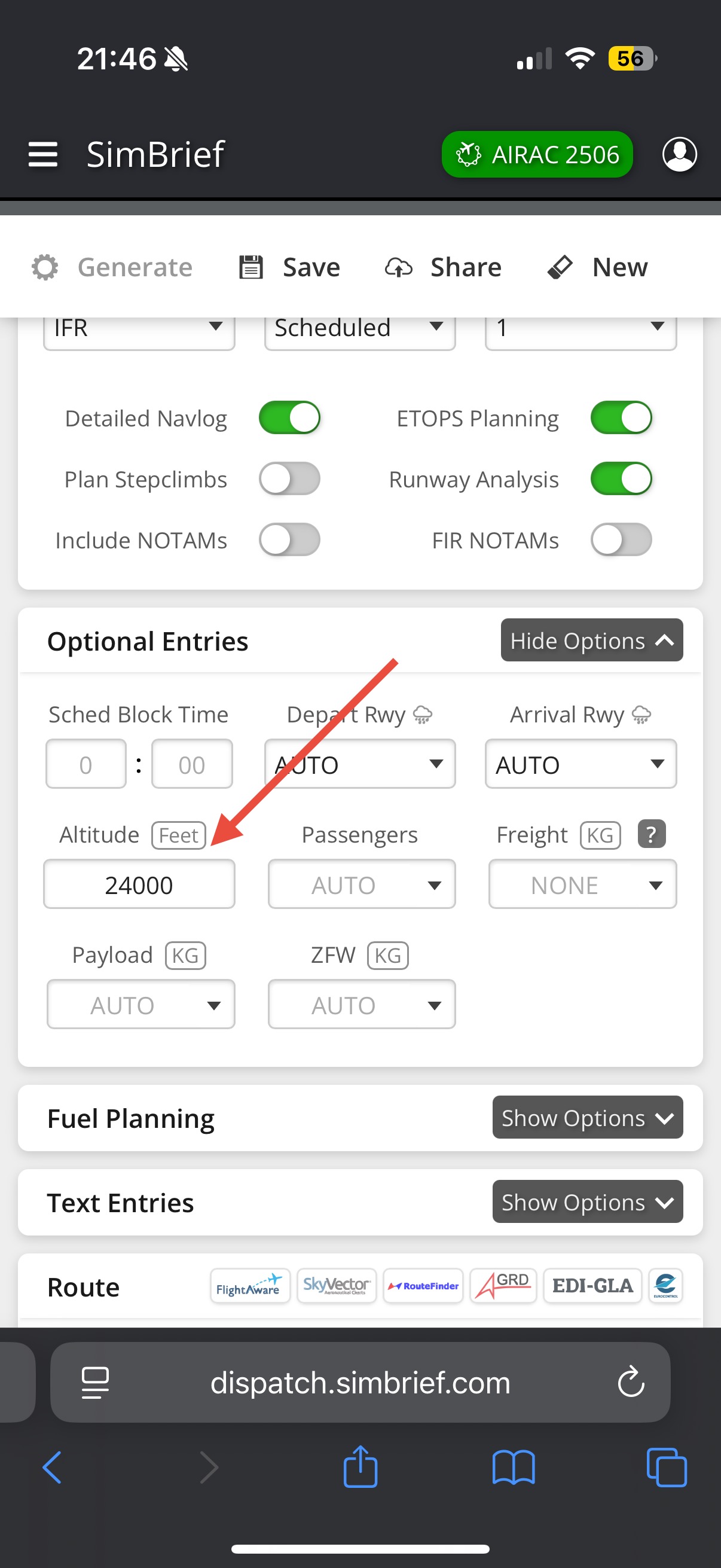Click the Freight help question mark
Viewport: 721px width, 1568px height.
pos(652,834)
